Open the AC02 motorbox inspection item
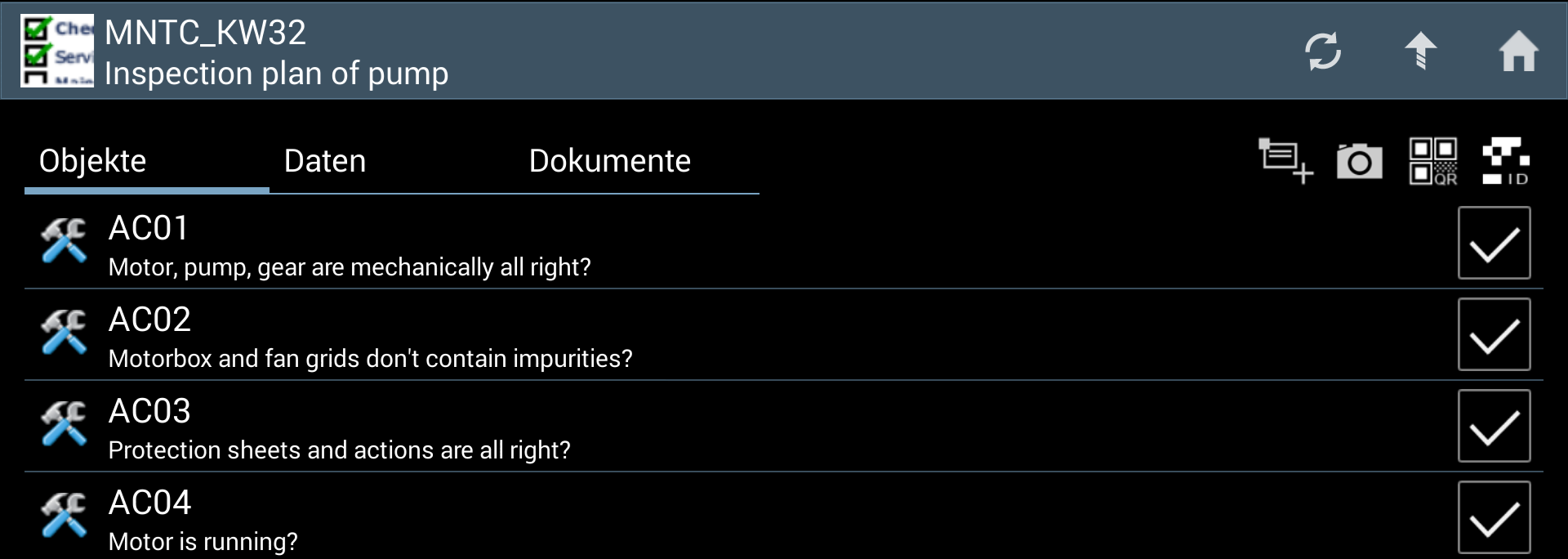 pyautogui.click(x=370, y=337)
